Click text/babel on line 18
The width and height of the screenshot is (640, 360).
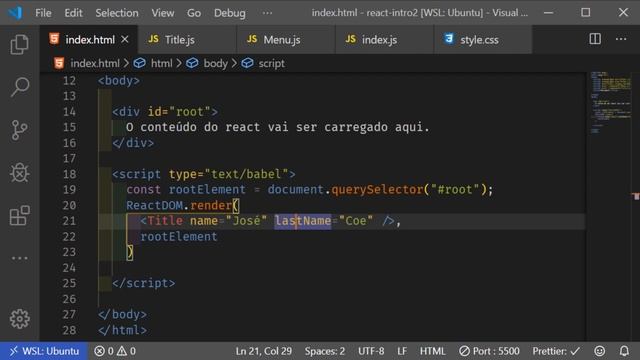coord(246,174)
